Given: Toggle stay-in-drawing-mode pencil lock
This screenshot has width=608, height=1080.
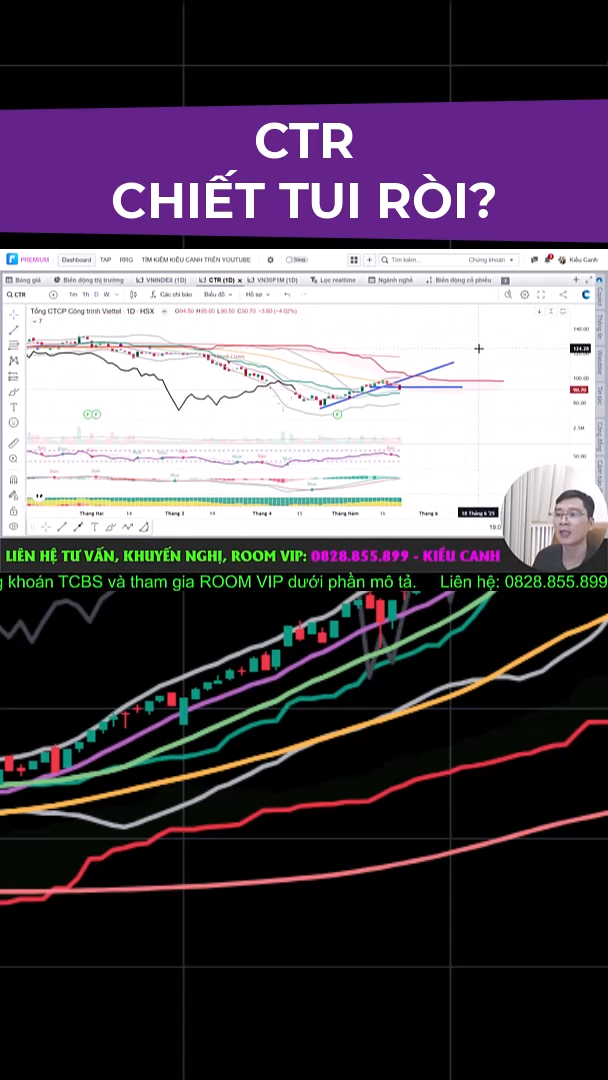Looking at the screenshot, I should (13, 495).
